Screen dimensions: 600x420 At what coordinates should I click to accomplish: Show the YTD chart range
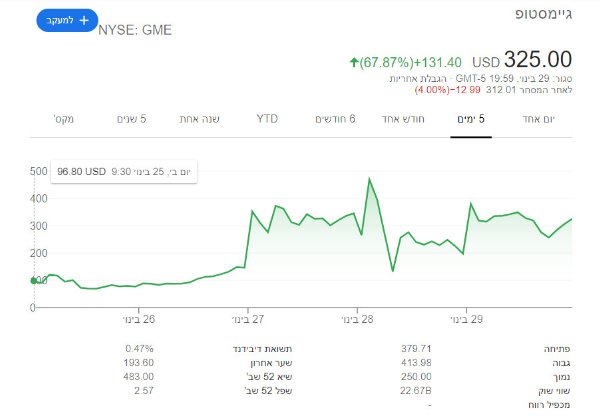pos(267,119)
